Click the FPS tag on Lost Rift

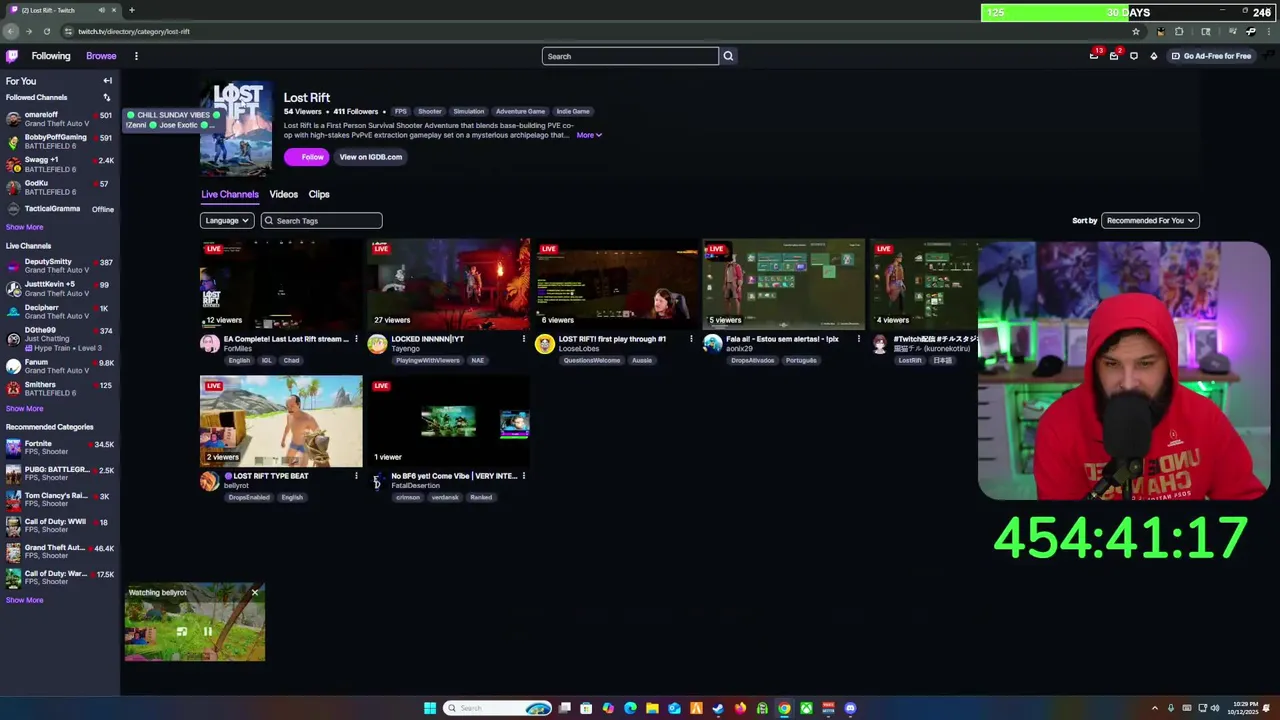click(401, 111)
